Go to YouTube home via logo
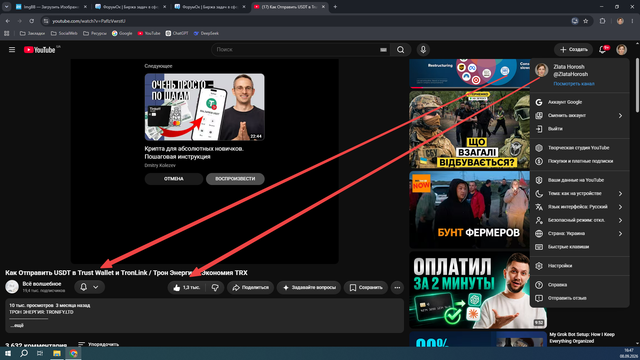The width and height of the screenshot is (640, 360). 40,50
